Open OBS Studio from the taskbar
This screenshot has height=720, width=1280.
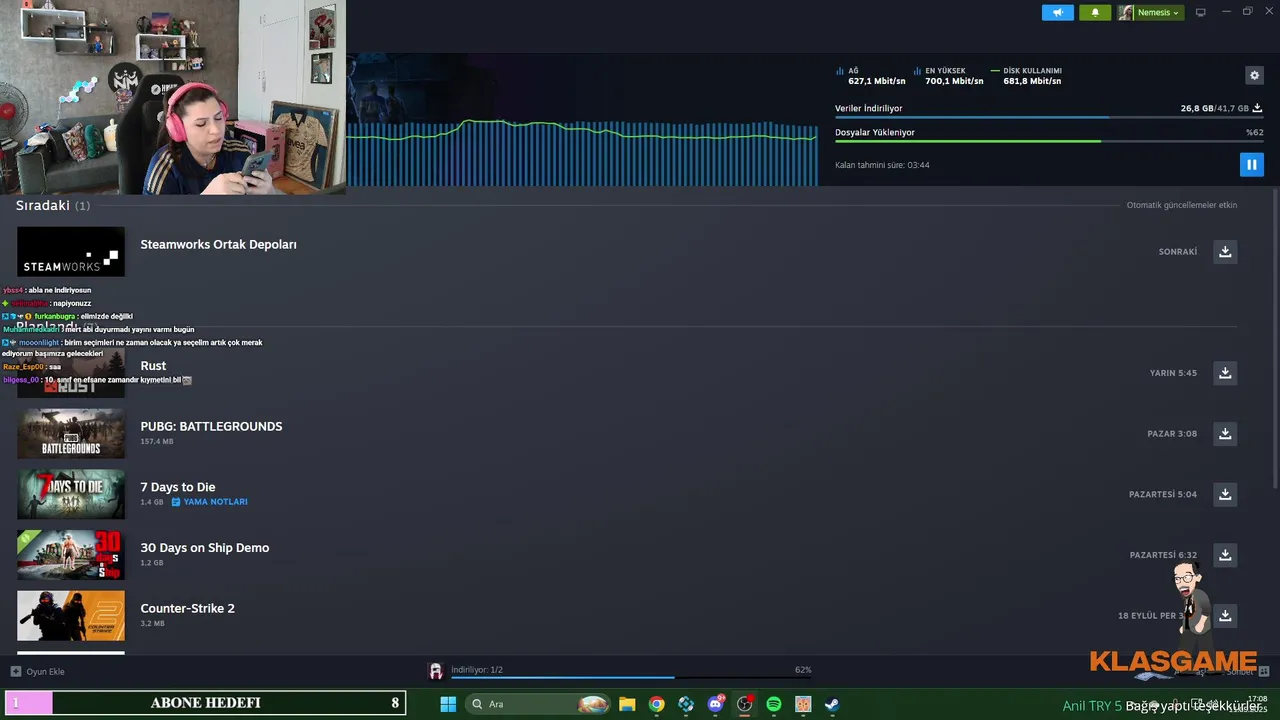(x=744, y=704)
